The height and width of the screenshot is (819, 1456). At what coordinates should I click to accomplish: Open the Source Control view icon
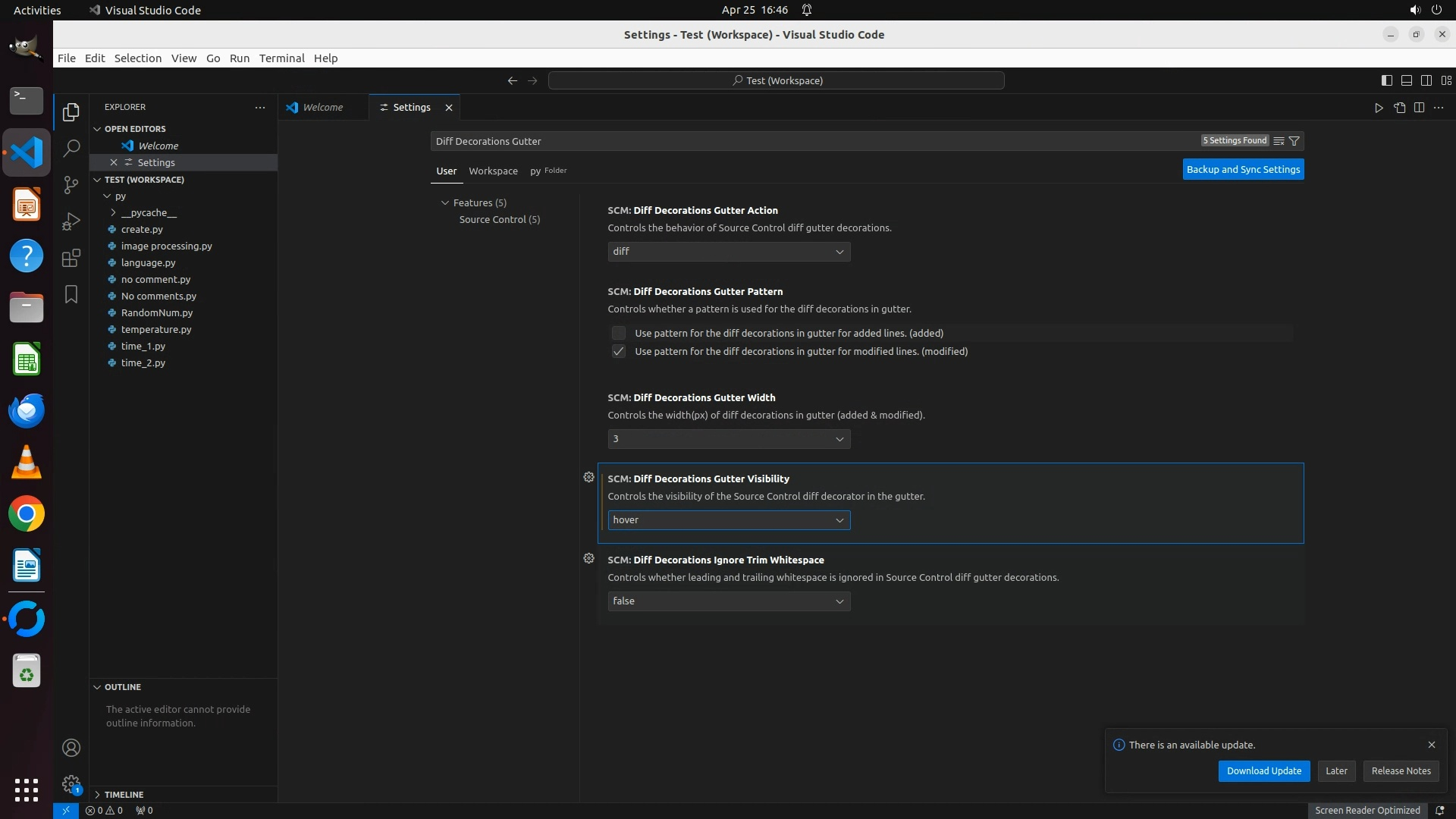(x=71, y=185)
